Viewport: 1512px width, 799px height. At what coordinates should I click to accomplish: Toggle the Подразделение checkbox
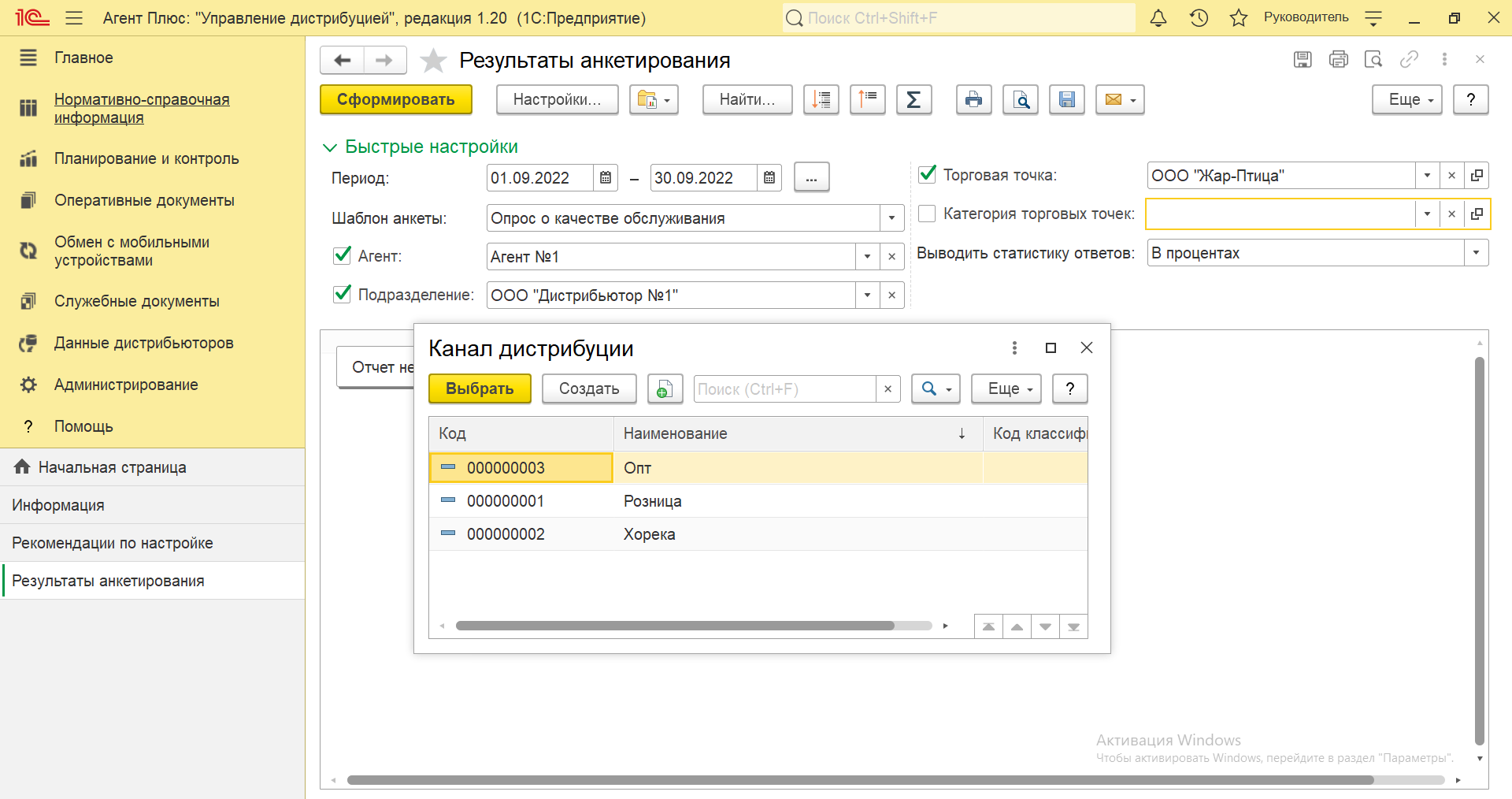pos(342,294)
